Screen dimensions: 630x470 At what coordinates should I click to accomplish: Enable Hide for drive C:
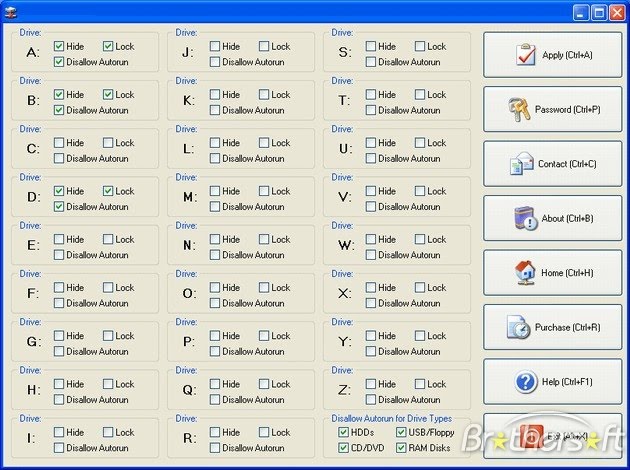(x=59, y=143)
